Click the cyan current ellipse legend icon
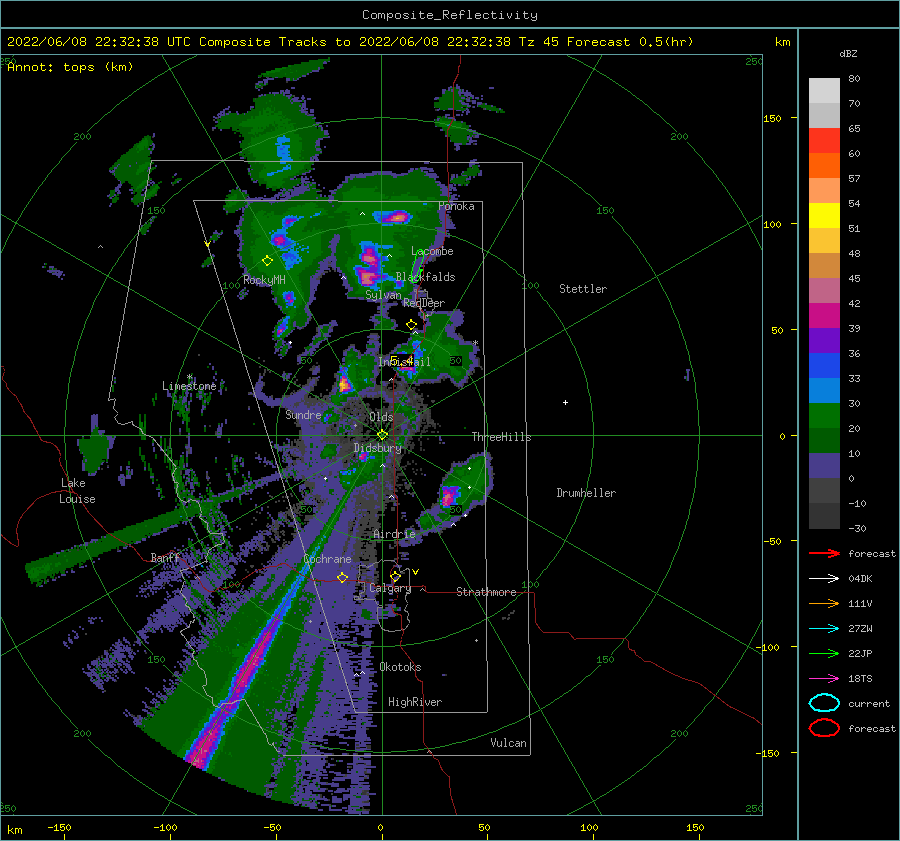Viewport: 900px width, 841px height. coord(824,703)
